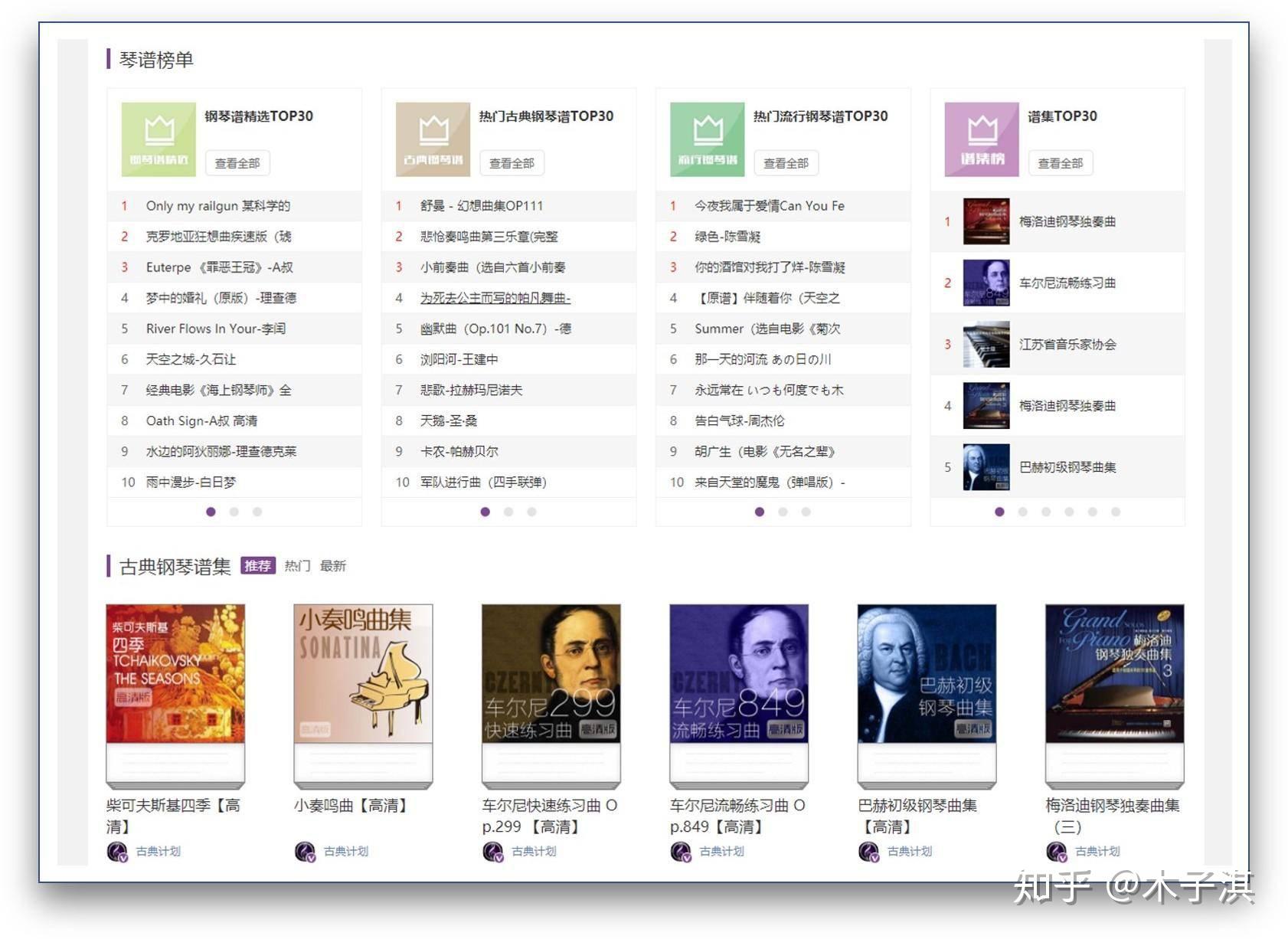Select second page dot under 钢琴谱精选TOP30 list
This screenshot has height=939, width=1288.
click(234, 512)
